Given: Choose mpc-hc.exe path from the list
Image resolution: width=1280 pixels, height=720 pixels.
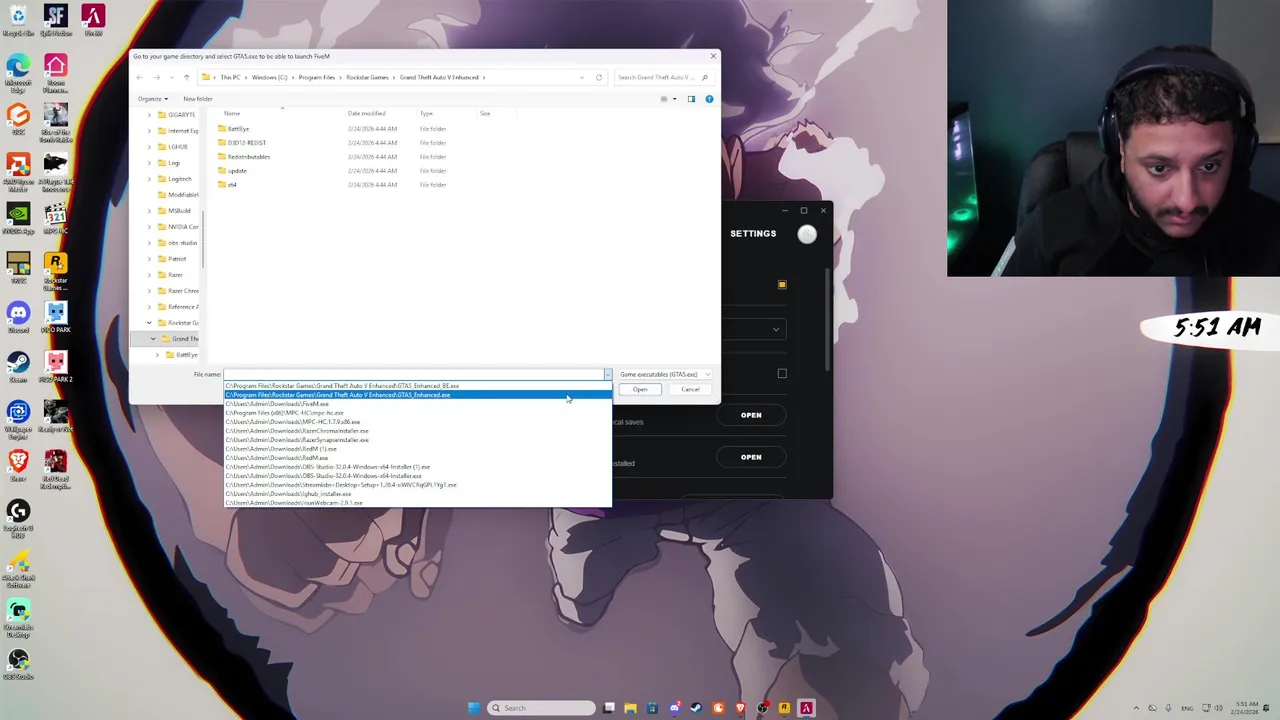Looking at the screenshot, I should click(x=418, y=413).
